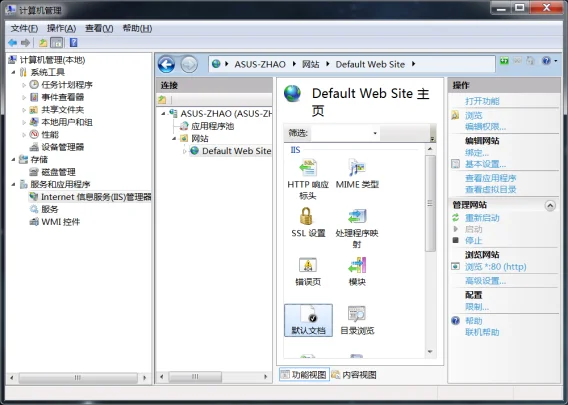Select 磁盘管理 in the tree
The image size is (568, 405).
(58, 172)
